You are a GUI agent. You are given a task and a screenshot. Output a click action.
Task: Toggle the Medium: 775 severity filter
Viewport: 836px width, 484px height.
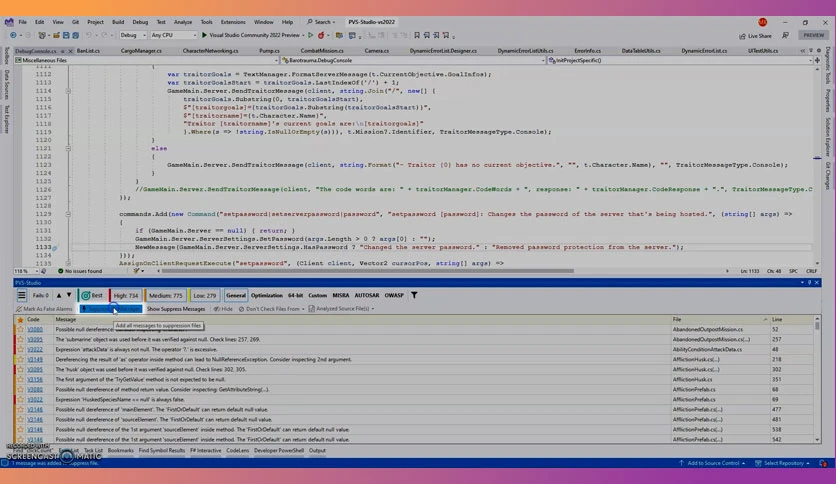tap(165, 295)
